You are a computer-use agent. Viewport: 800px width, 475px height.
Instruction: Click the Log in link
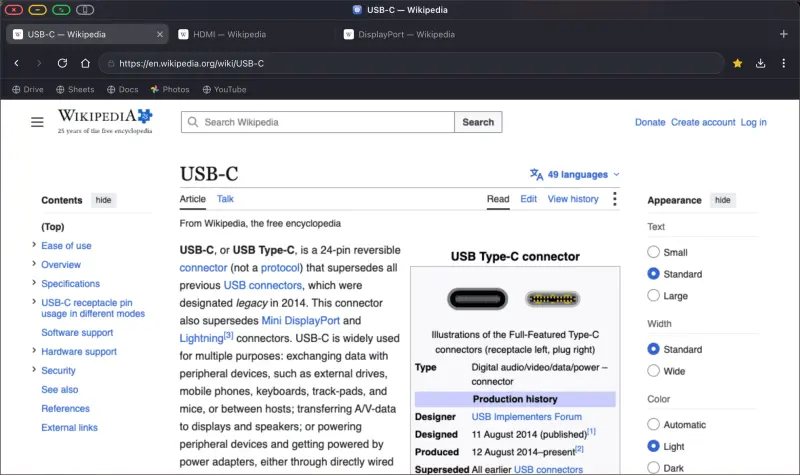(x=754, y=122)
